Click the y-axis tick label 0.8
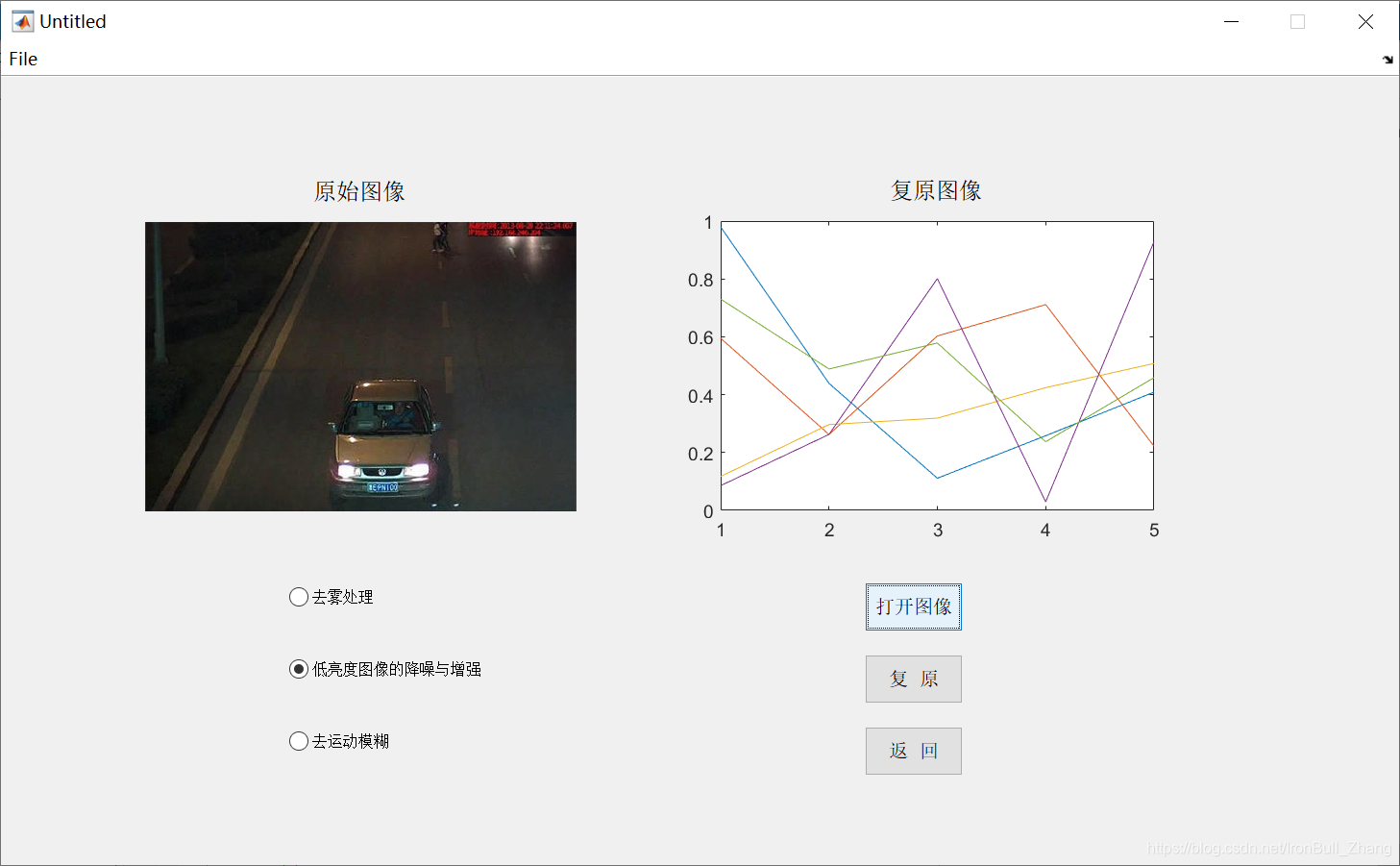Screen dimensions: 1400x866 click(x=700, y=280)
